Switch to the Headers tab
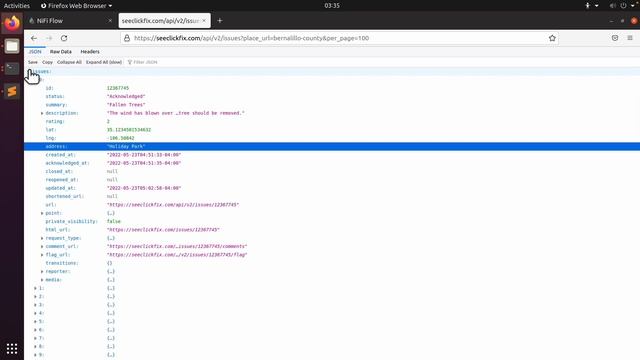Image resolution: width=640 pixels, height=360 pixels. coord(90,52)
